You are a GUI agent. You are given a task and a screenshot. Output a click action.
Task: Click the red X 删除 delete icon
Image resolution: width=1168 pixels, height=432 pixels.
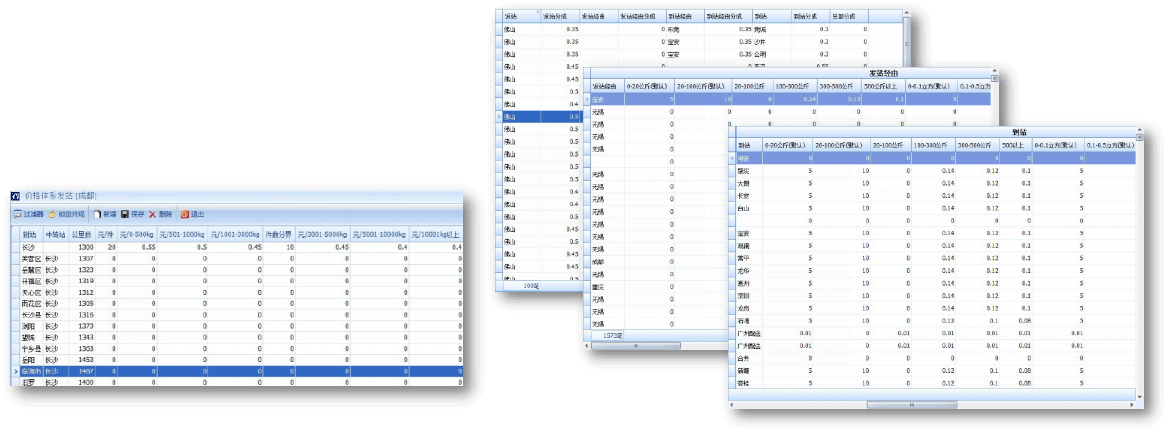point(152,214)
